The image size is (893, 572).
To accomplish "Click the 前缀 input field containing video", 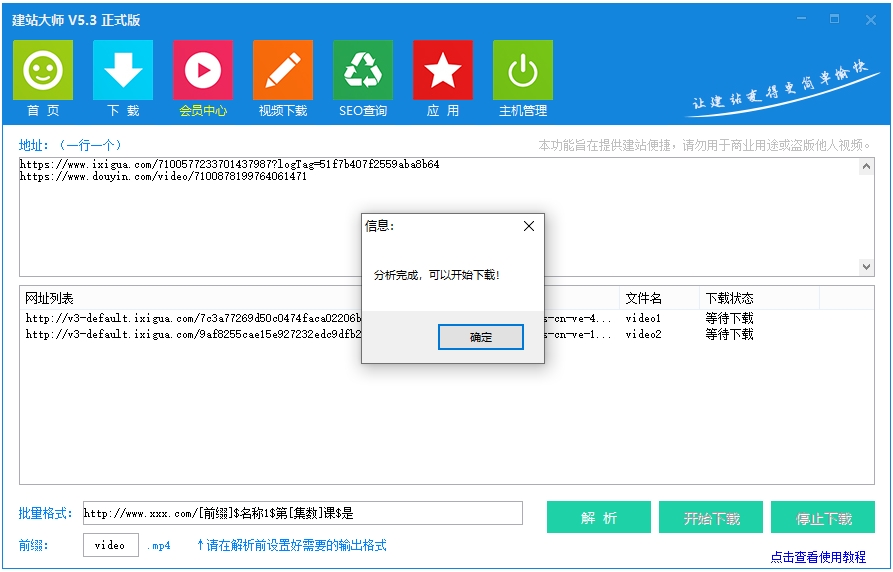I will [111, 545].
